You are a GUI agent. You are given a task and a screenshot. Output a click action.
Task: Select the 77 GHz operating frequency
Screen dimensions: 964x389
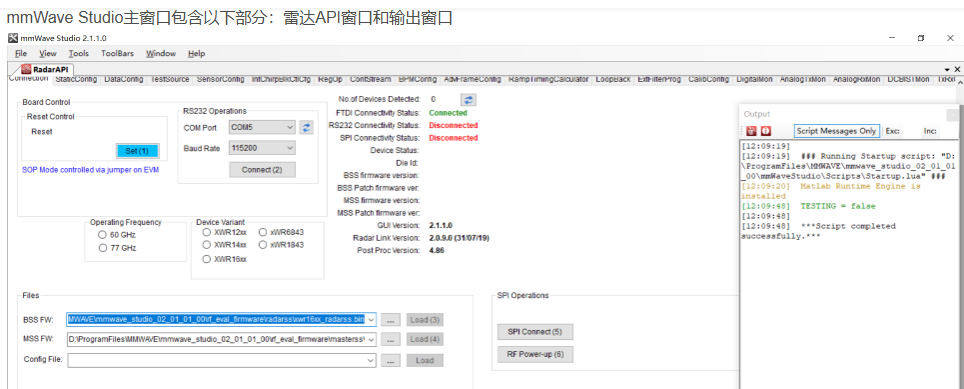pos(102,248)
